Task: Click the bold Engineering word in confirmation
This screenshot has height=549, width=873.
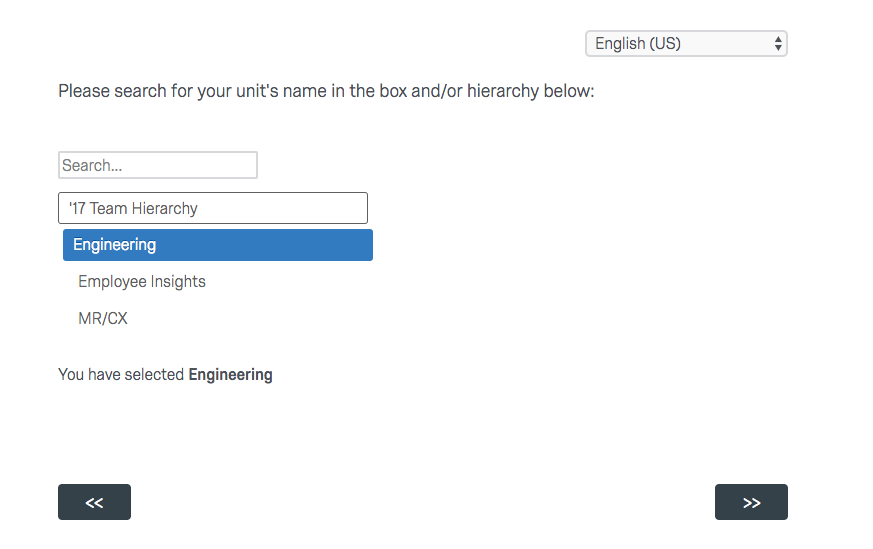Action: pyautogui.click(x=230, y=375)
